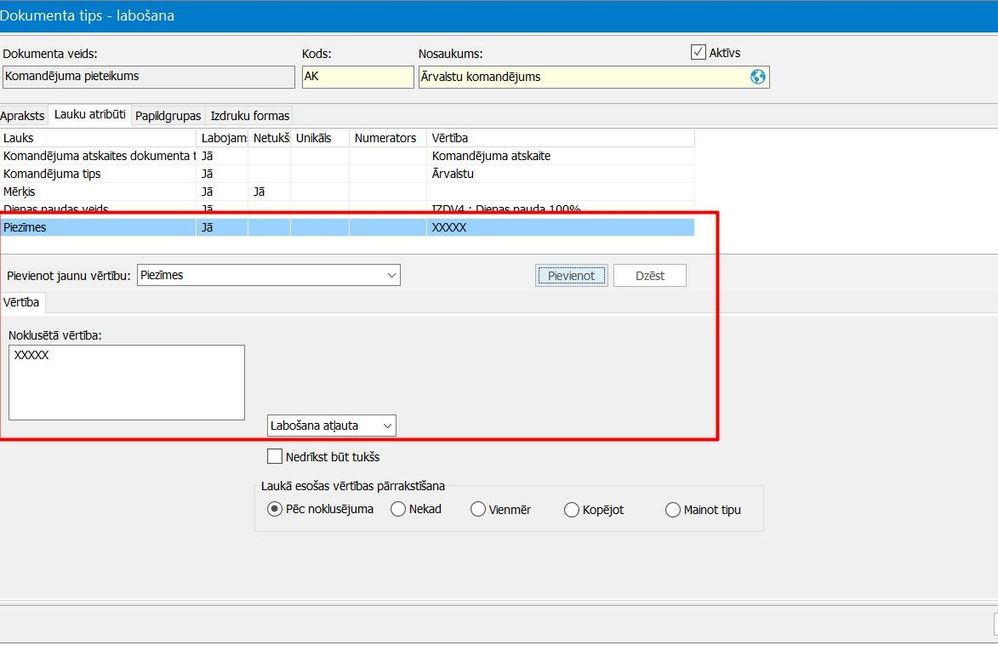Click inside the Kods input field
Viewport: 998px width, 652px height.
[x=357, y=76]
